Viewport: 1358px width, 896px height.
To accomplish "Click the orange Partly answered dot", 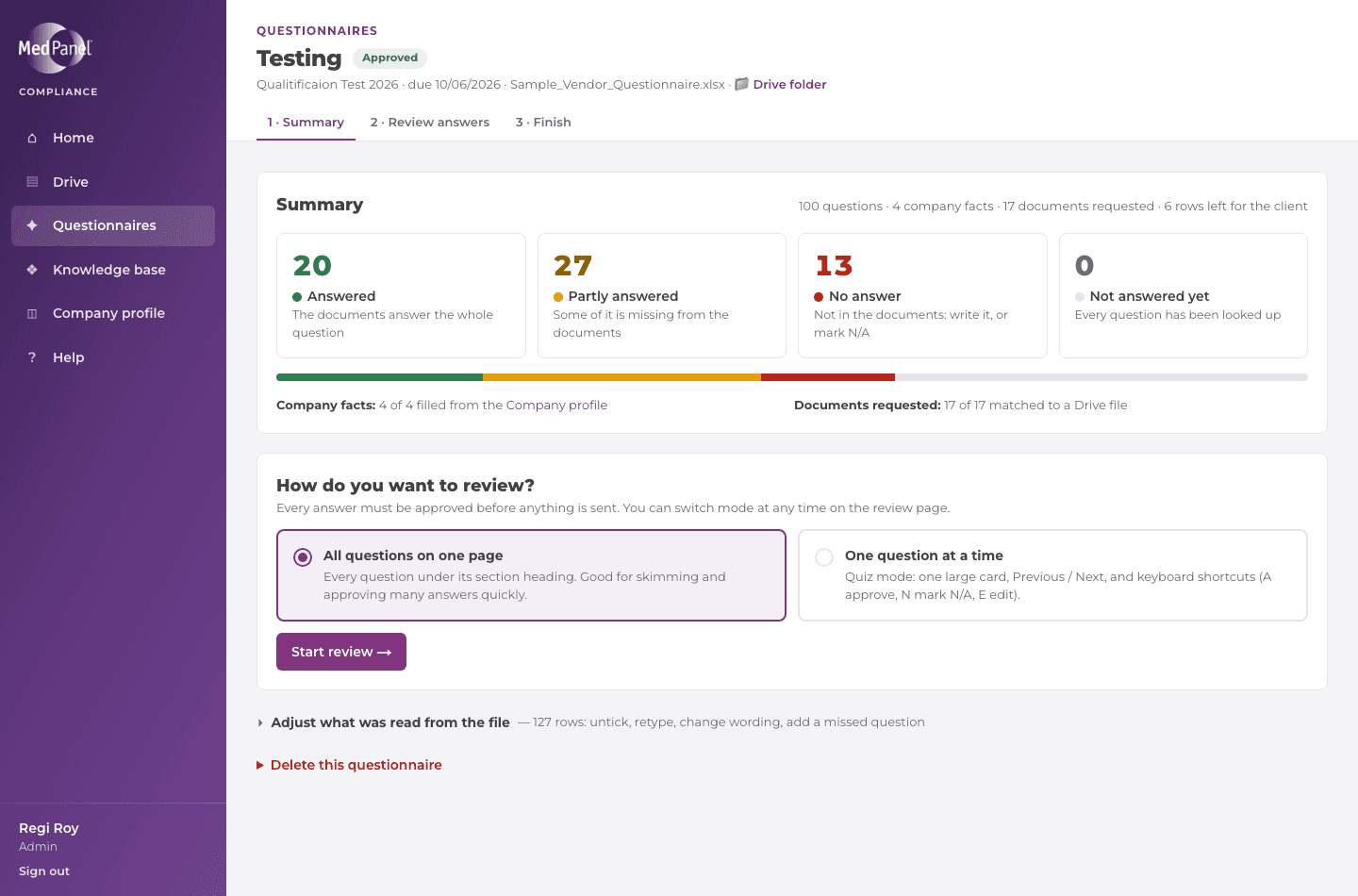I will click(558, 297).
